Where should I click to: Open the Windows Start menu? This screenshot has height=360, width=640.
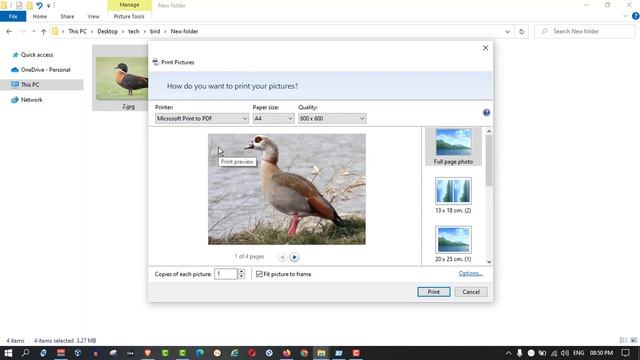(x=8, y=353)
